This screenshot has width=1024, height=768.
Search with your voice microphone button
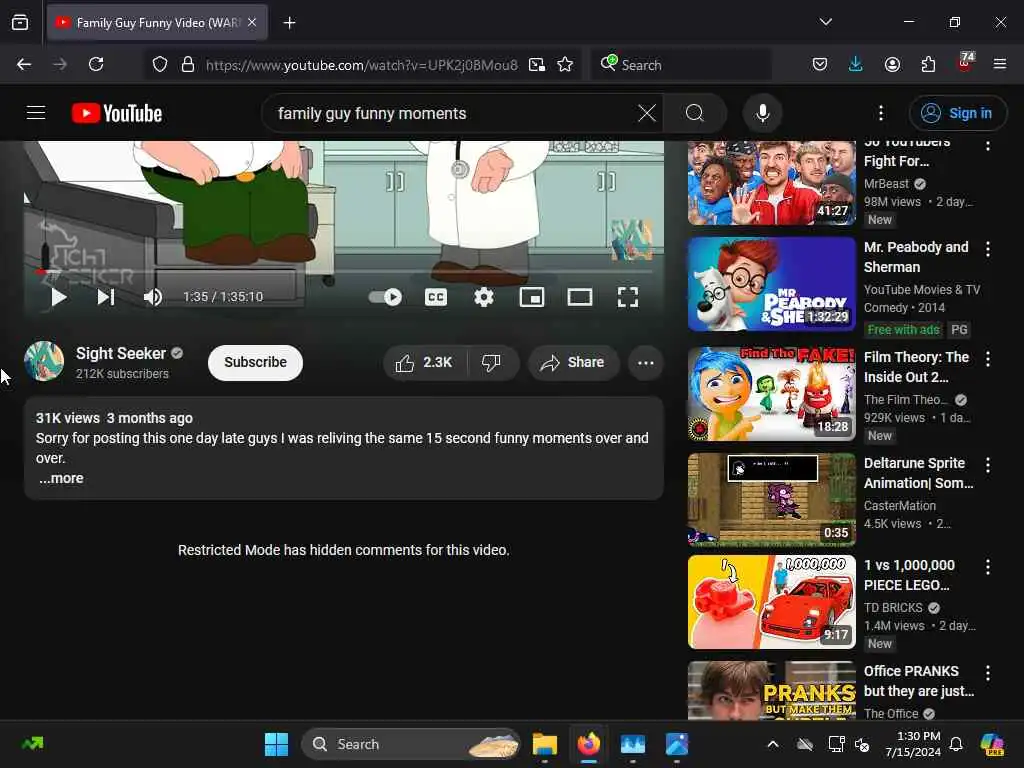[x=762, y=113]
